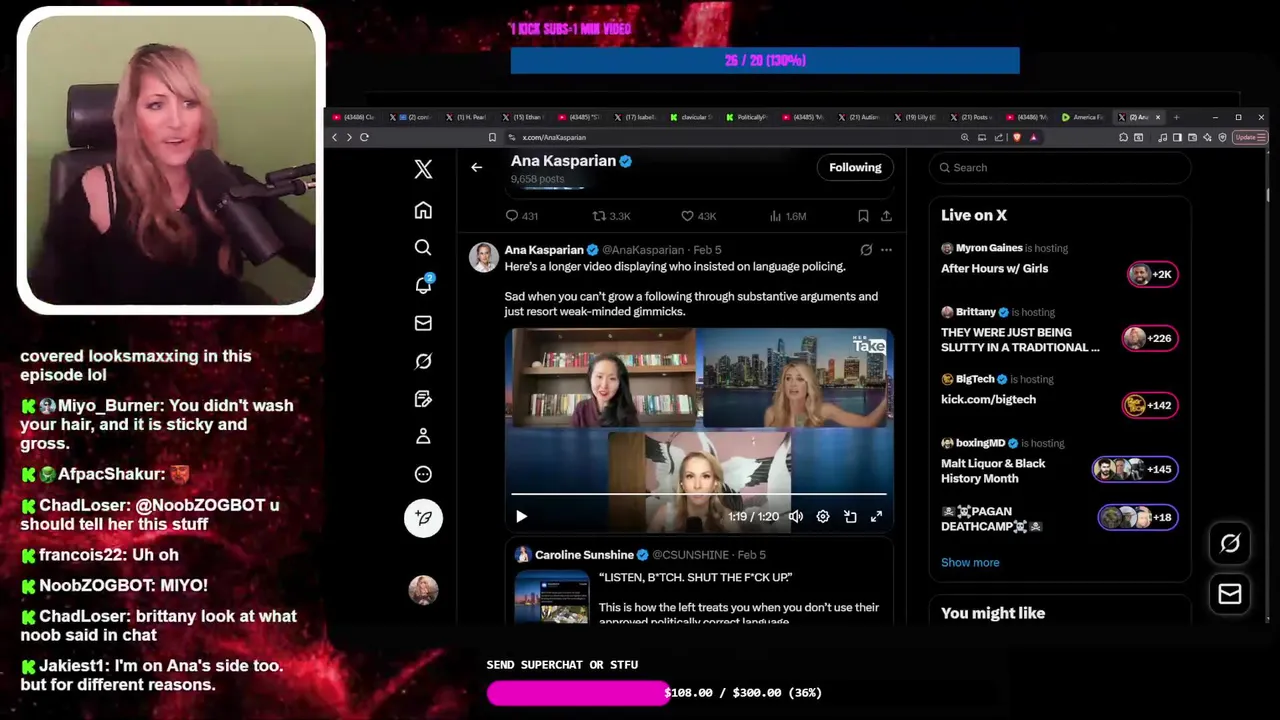The height and width of the screenshot is (720, 1280).
Task: Open Lists icon in X sidebar
Action: [x=423, y=399]
